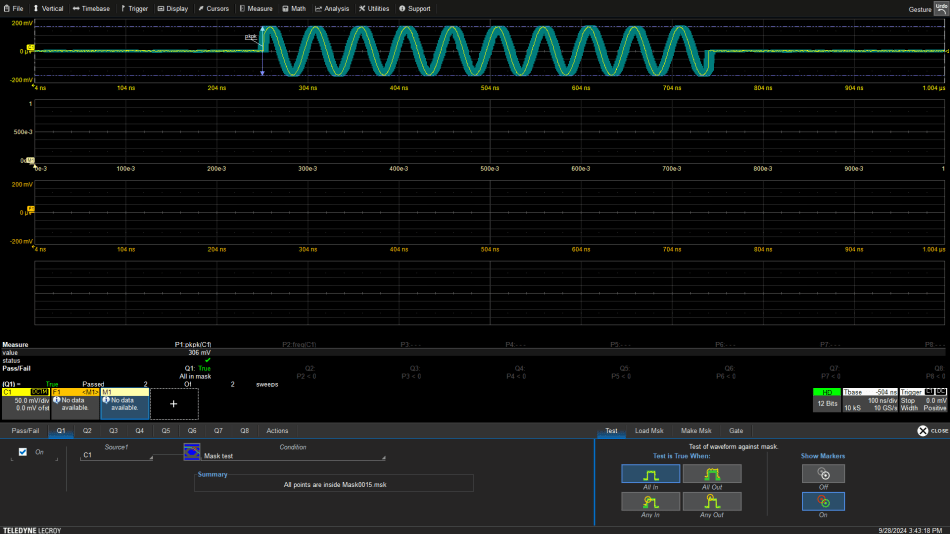Select the Any Out test condition icon
Screen dimensions: 950x534
pos(712,502)
